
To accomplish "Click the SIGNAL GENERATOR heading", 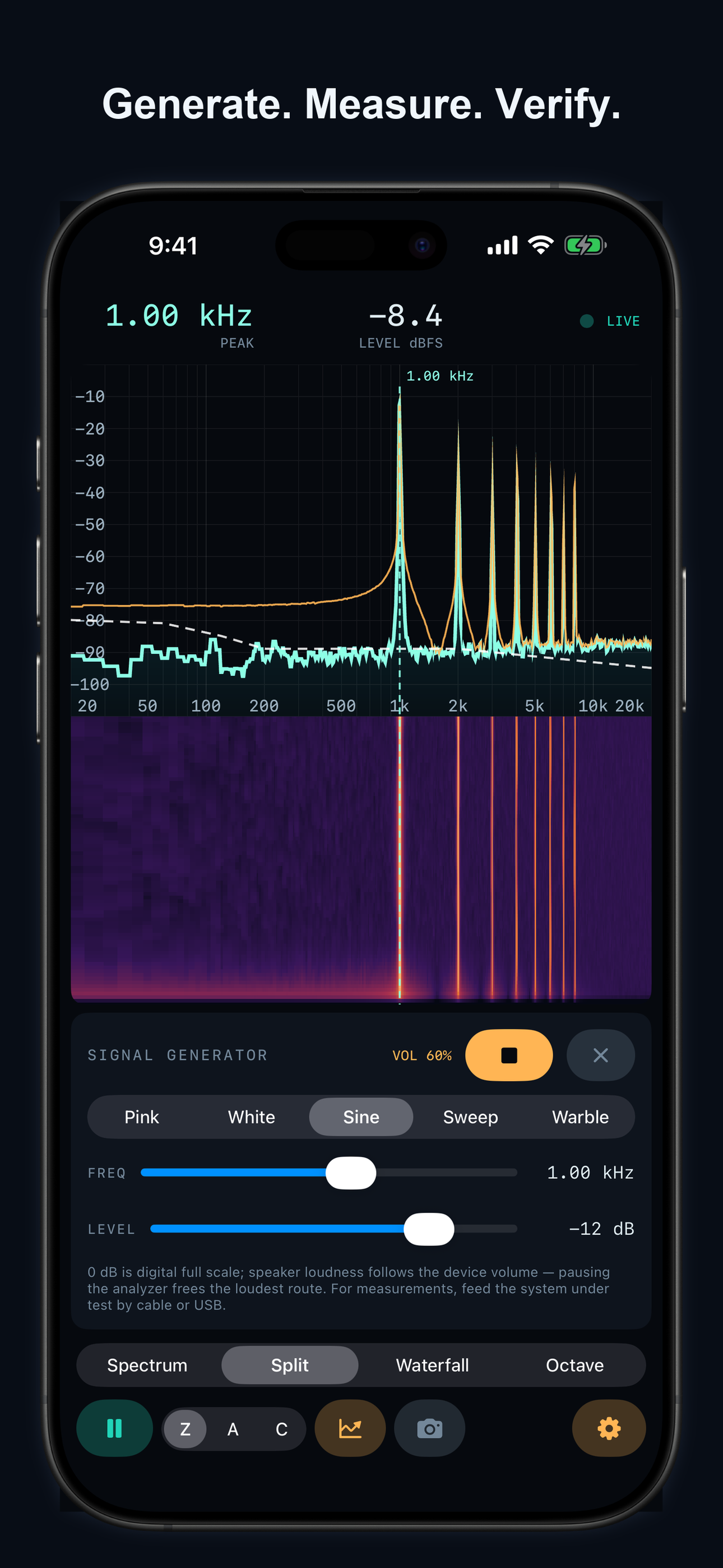I will pos(178,1055).
